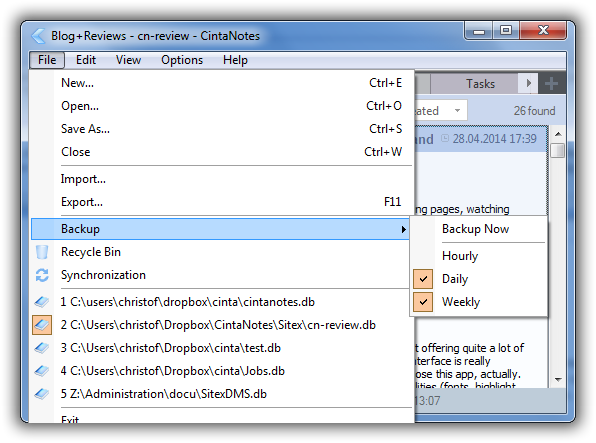The height and width of the screenshot is (443, 596).
Task: Open the View menu
Action: tap(128, 60)
